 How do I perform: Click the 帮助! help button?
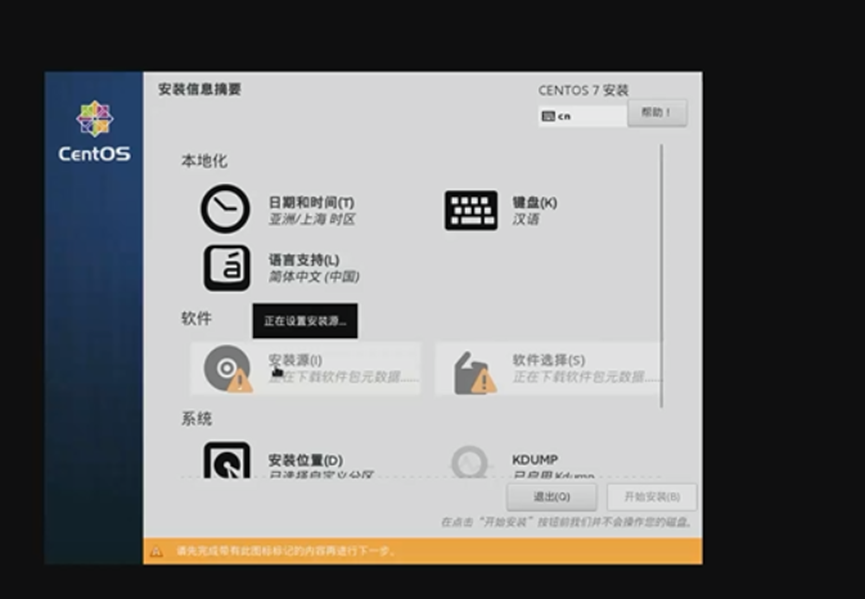point(657,113)
